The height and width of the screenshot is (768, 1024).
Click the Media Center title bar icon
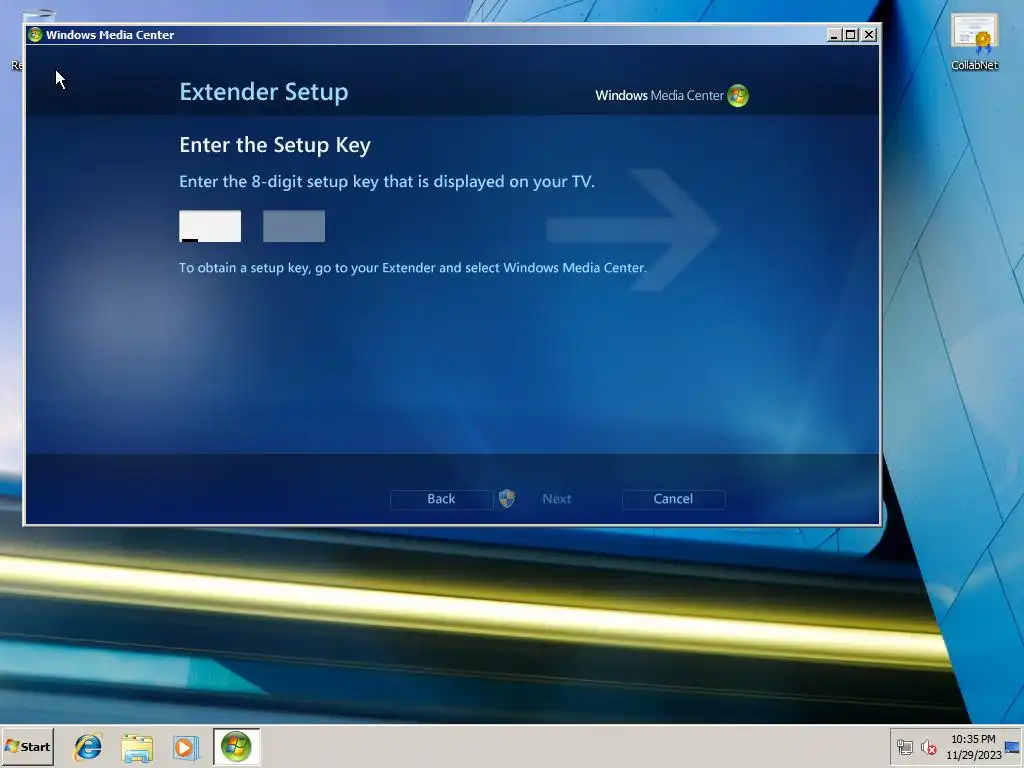click(35, 35)
